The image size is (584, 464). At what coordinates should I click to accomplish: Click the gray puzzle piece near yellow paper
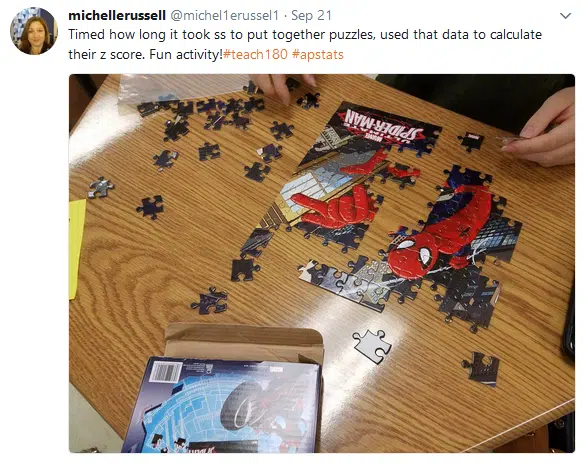(101, 187)
